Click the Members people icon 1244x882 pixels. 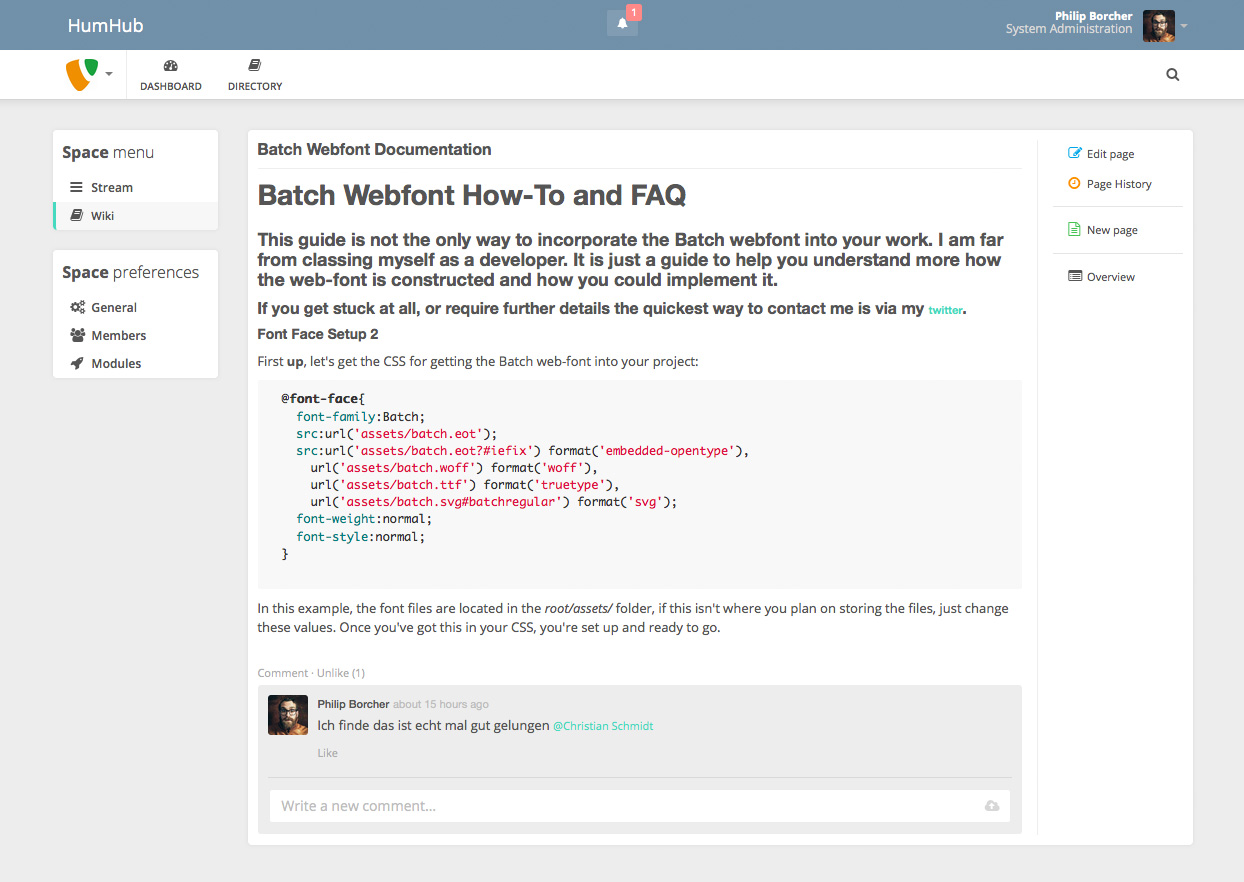pyautogui.click(x=77, y=335)
